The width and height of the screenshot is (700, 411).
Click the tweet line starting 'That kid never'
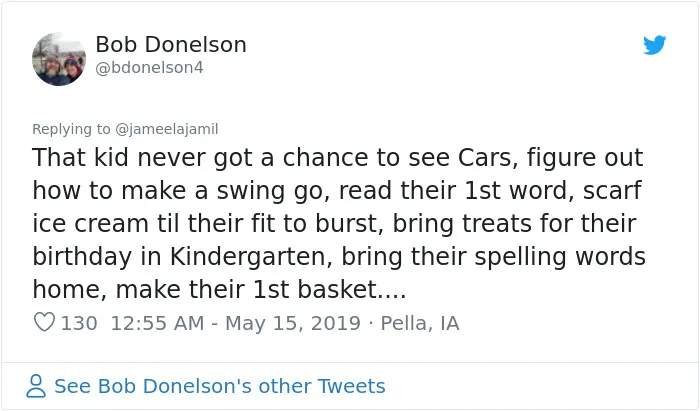pos(338,158)
